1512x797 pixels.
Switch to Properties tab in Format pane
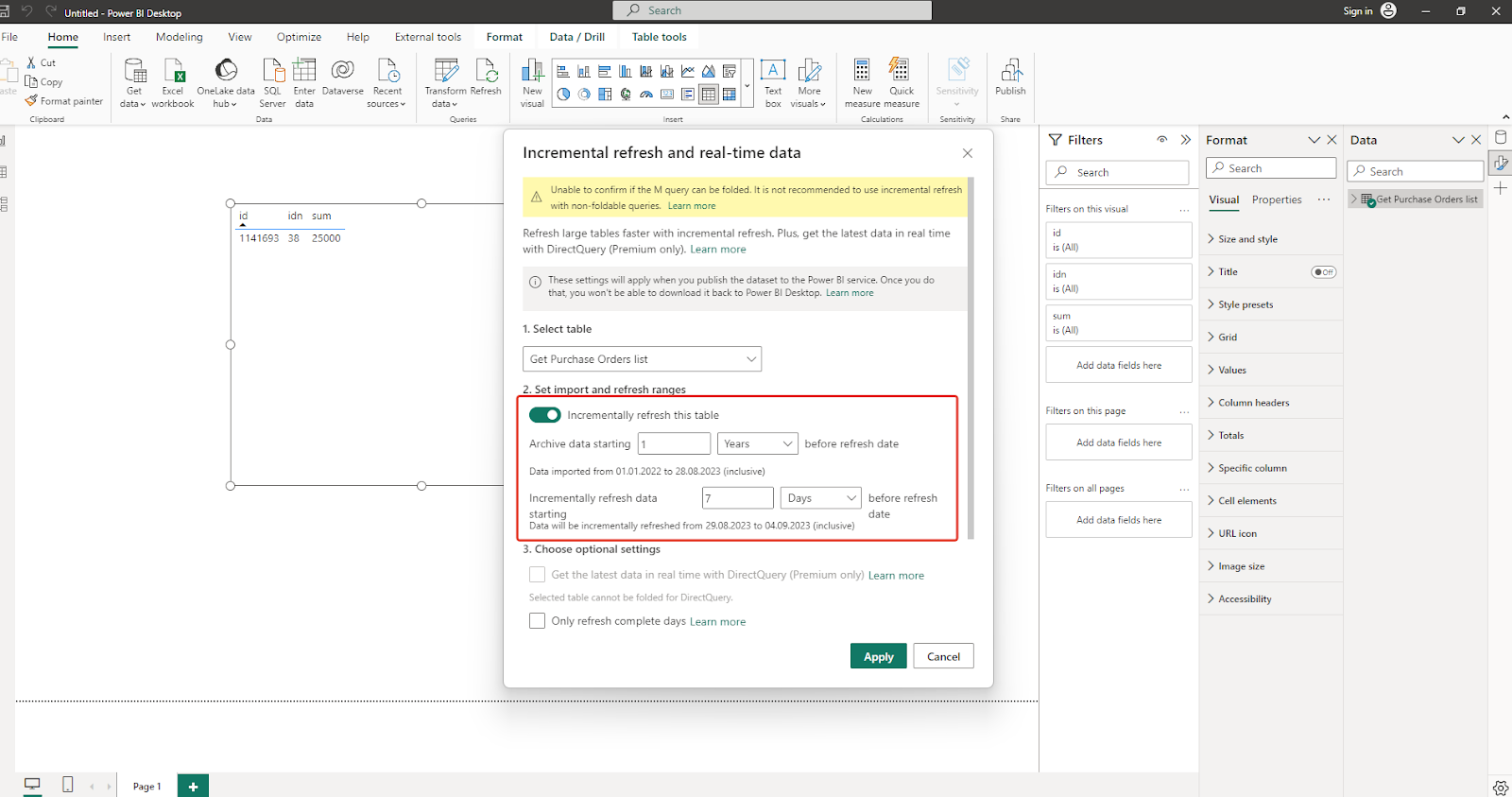(x=1277, y=200)
